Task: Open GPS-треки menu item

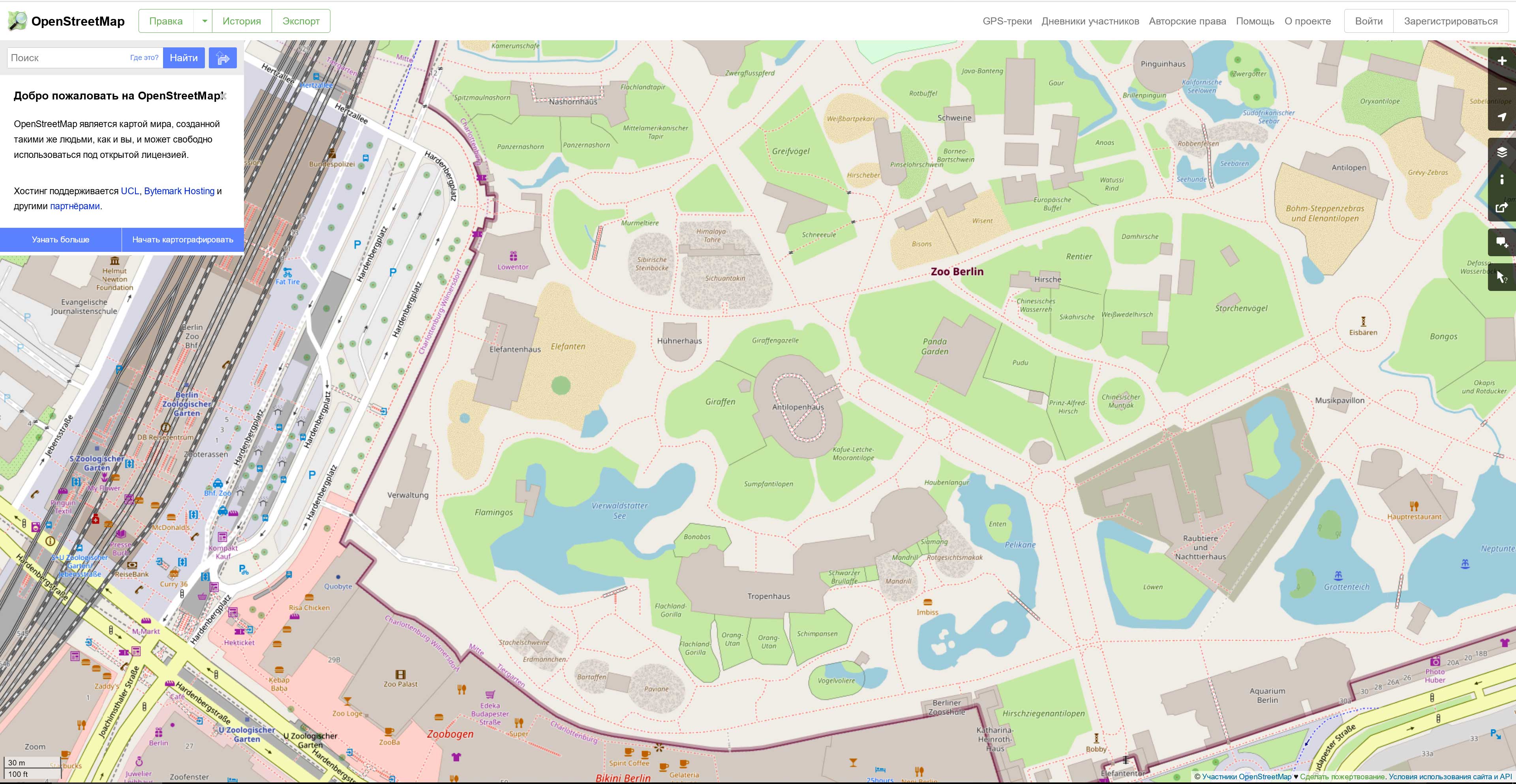Action: click(x=1007, y=21)
